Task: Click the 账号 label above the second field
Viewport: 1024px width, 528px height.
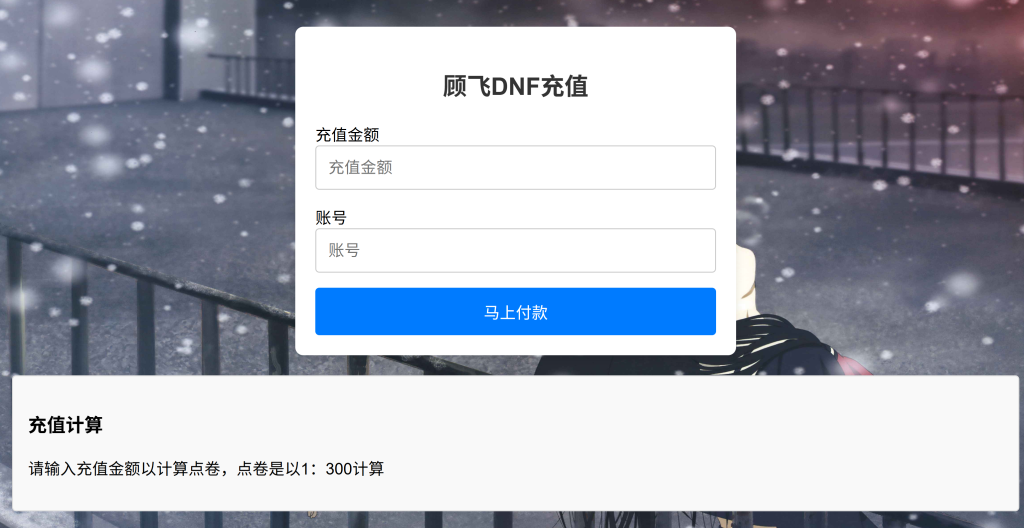Action: [x=331, y=218]
